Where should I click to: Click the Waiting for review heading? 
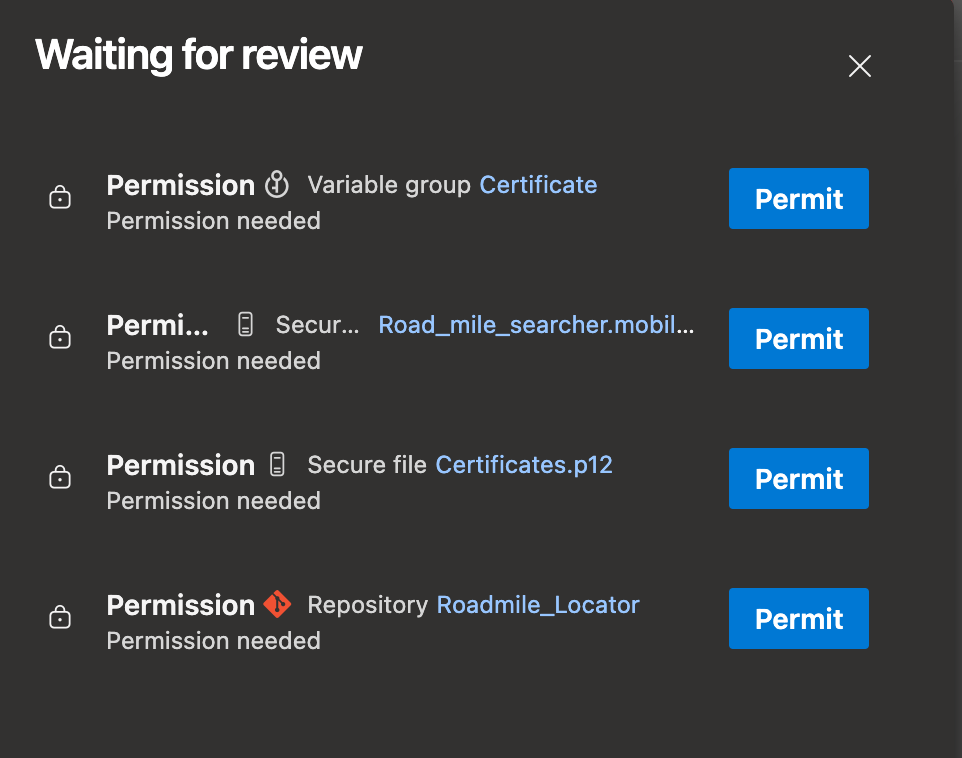pyautogui.click(x=199, y=55)
